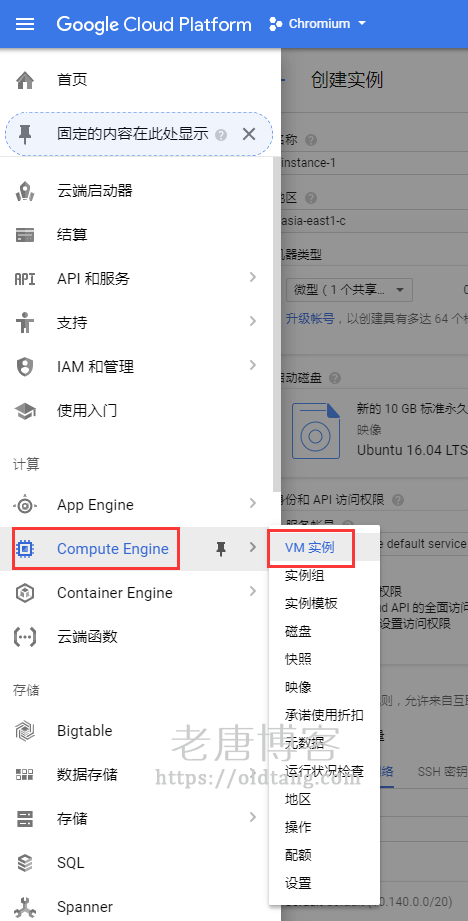The height and width of the screenshot is (921, 468).
Task: Toggle the pin on Compute Engine
Action: tap(221, 549)
